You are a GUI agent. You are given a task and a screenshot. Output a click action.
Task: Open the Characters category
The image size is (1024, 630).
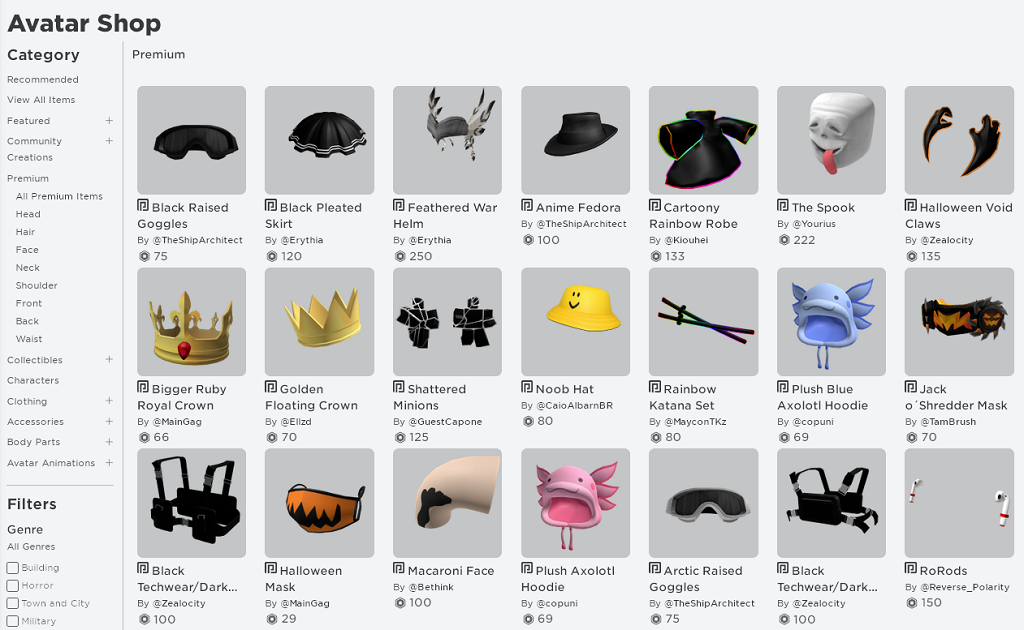(33, 380)
